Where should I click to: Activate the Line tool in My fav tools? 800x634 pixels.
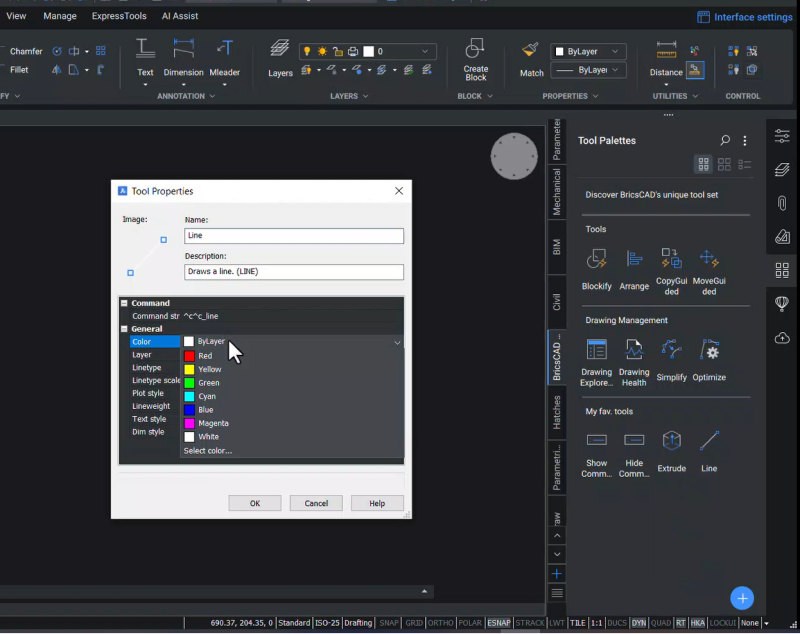[709, 442]
